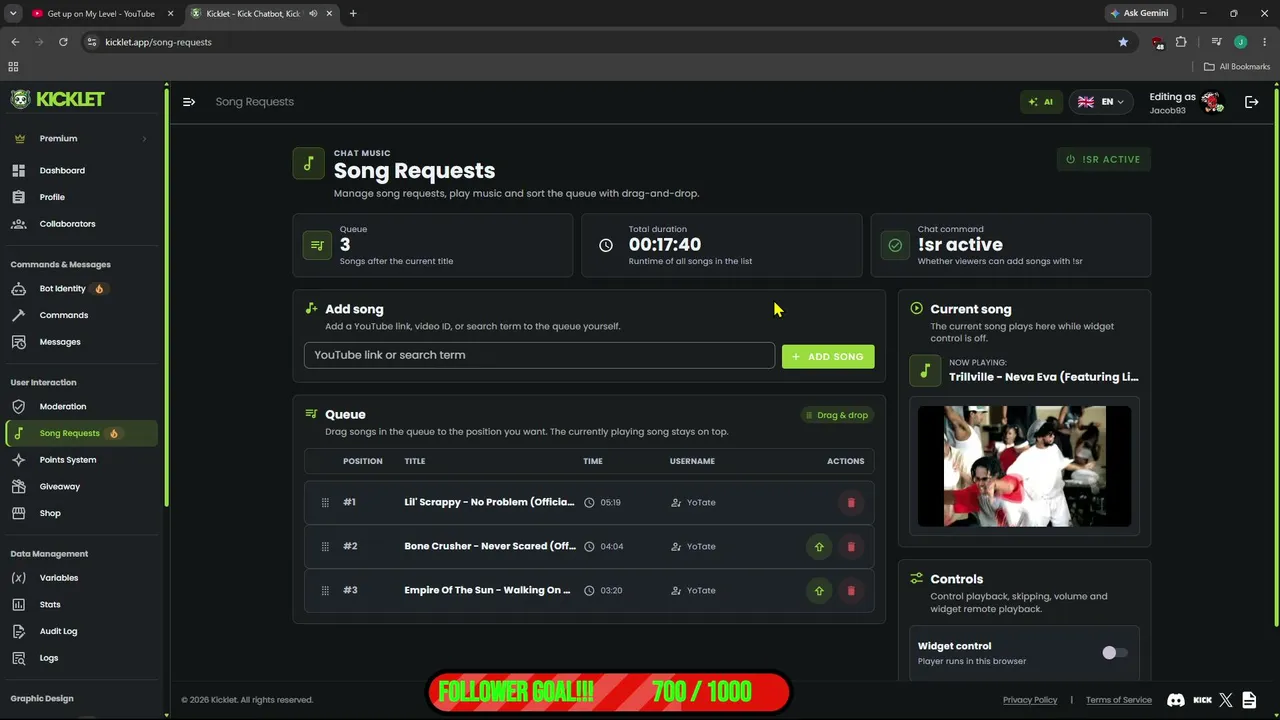This screenshot has height=720, width=1280.
Task: Open Variables in the sidebar
Action: (79, 578)
